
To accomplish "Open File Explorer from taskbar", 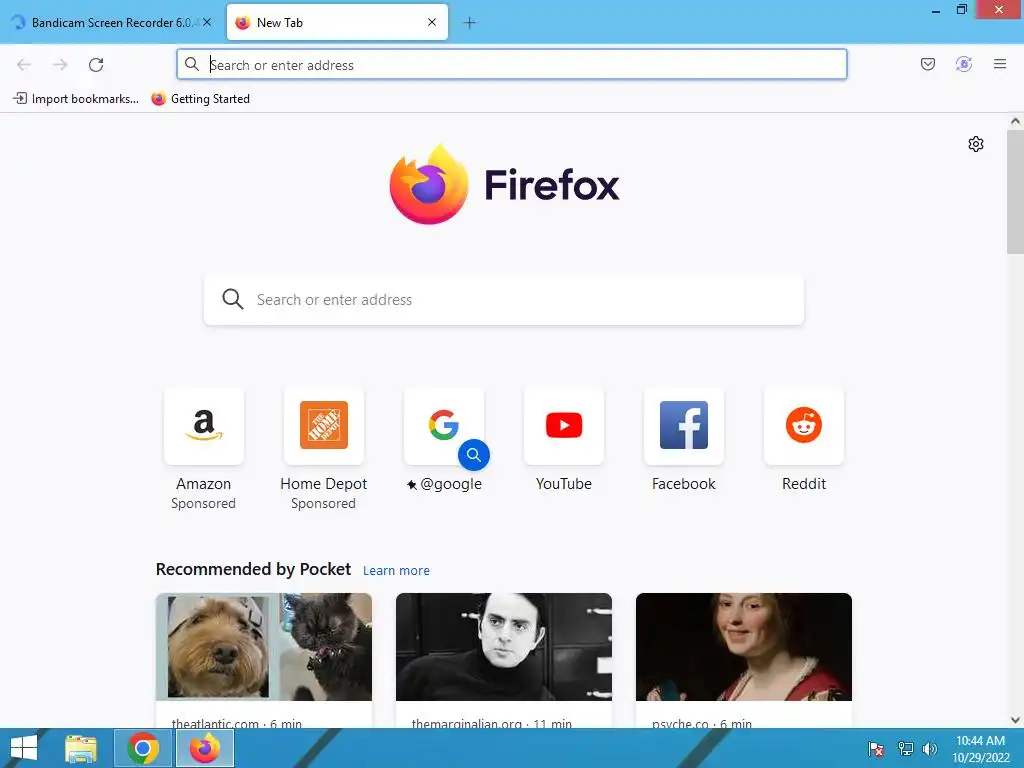I will click(x=81, y=748).
